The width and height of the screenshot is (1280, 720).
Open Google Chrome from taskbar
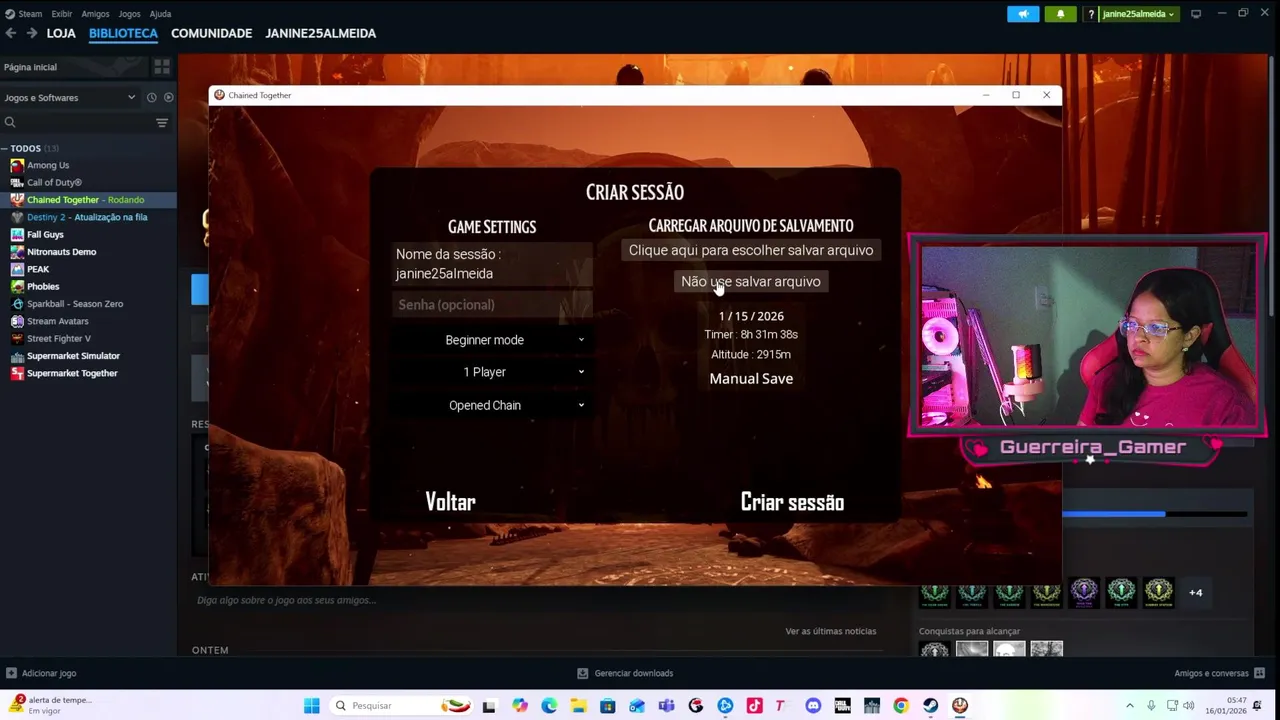pyautogui.click(x=901, y=706)
